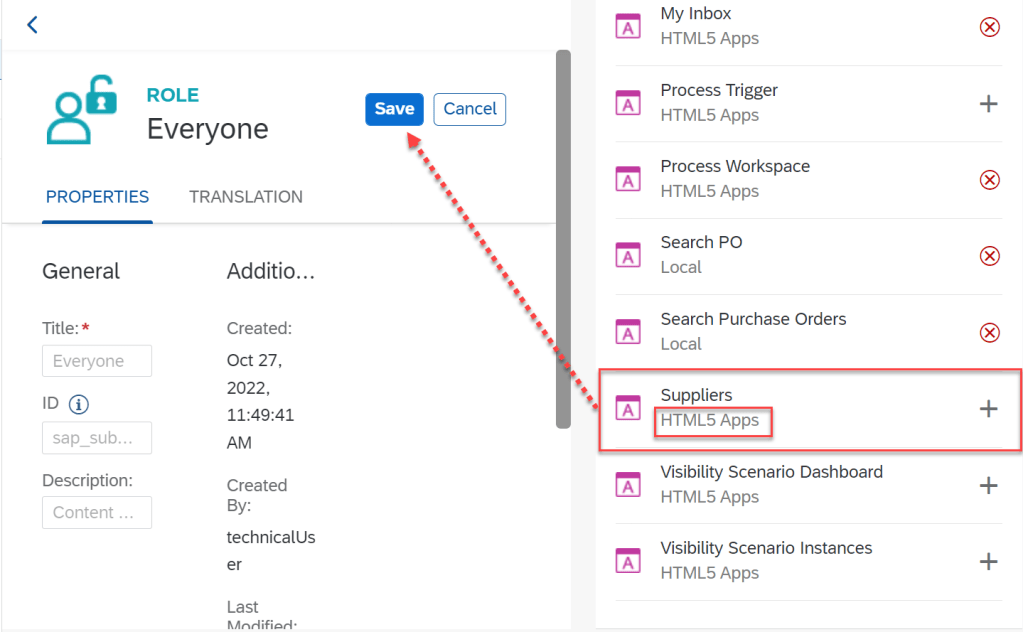Click the Save button

coord(394,109)
